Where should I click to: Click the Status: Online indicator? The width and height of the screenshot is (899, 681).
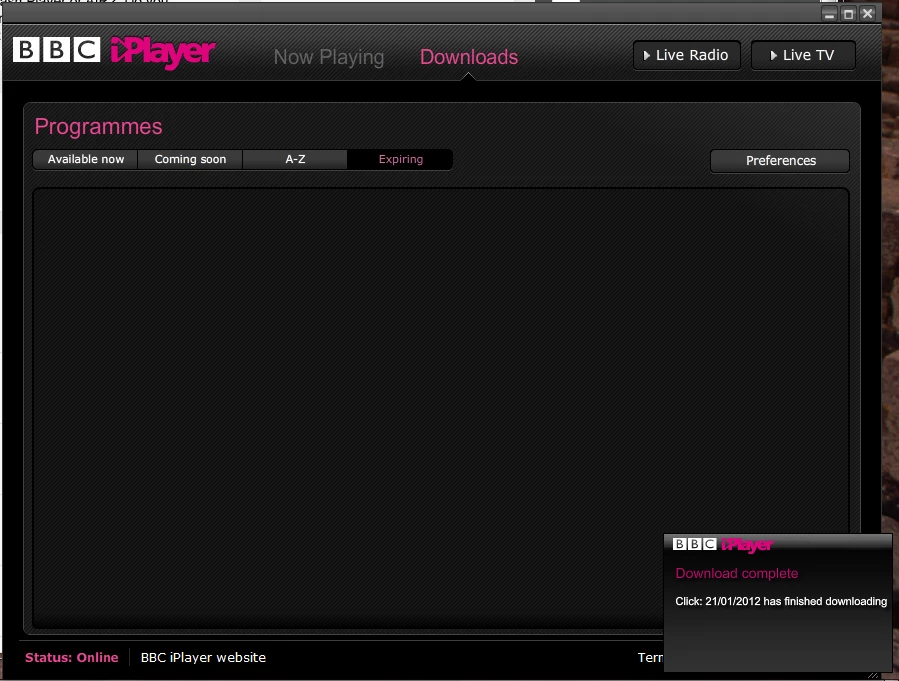[x=72, y=657]
